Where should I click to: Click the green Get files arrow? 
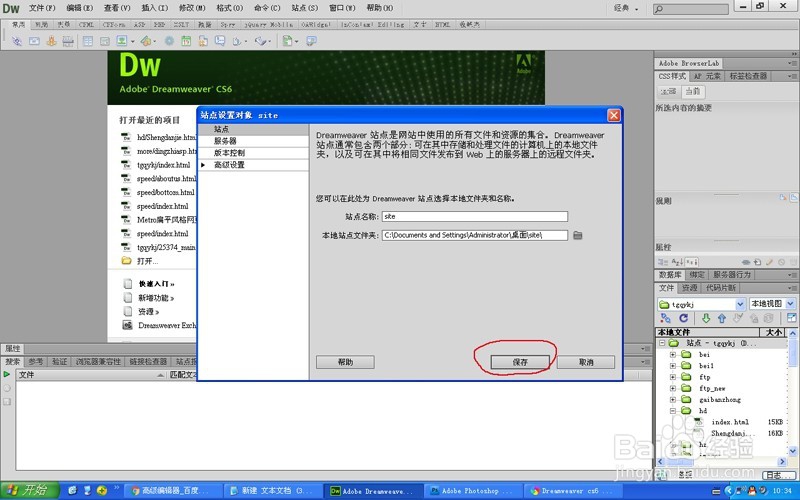coord(706,318)
